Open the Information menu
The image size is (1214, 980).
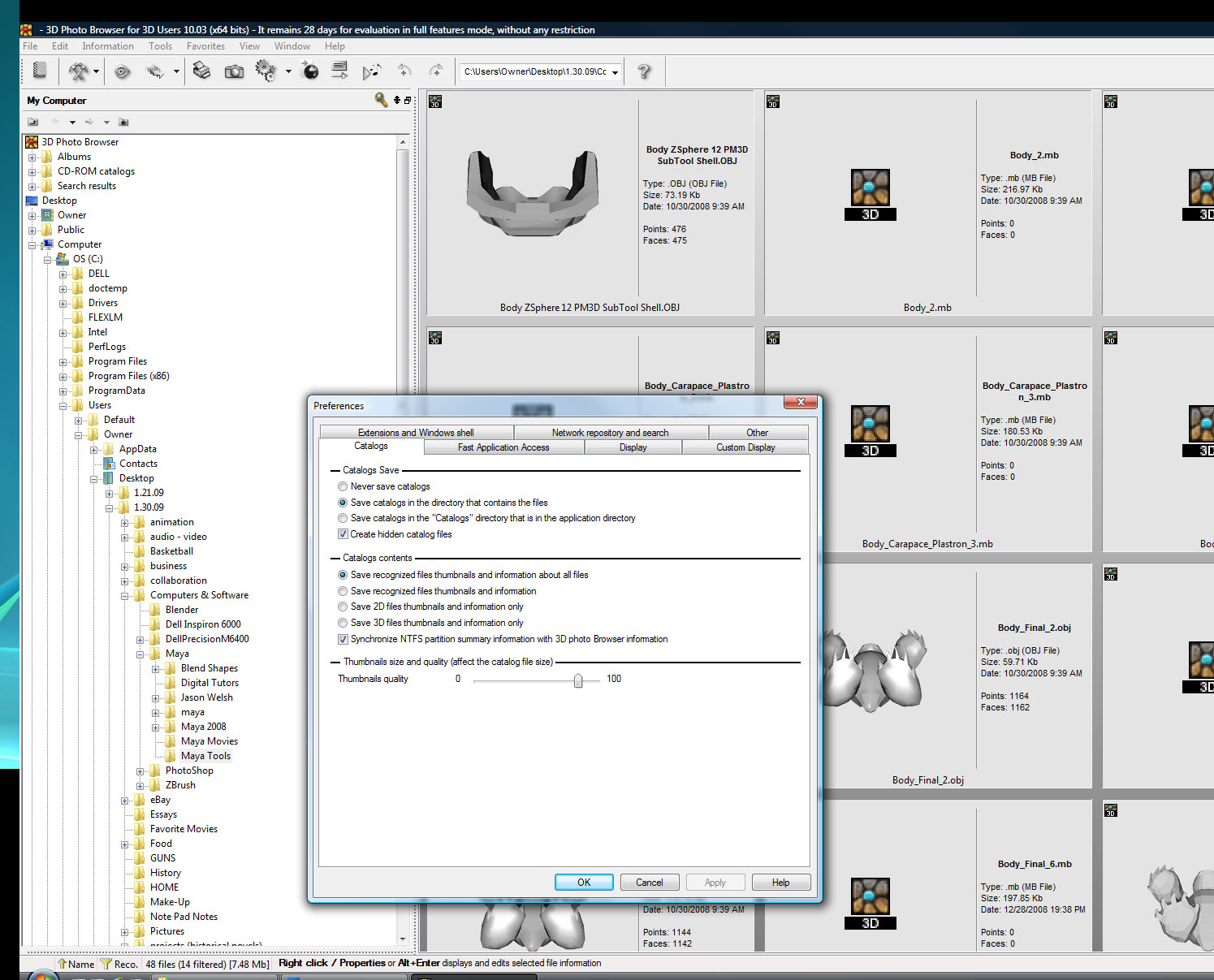[x=107, y=46]
